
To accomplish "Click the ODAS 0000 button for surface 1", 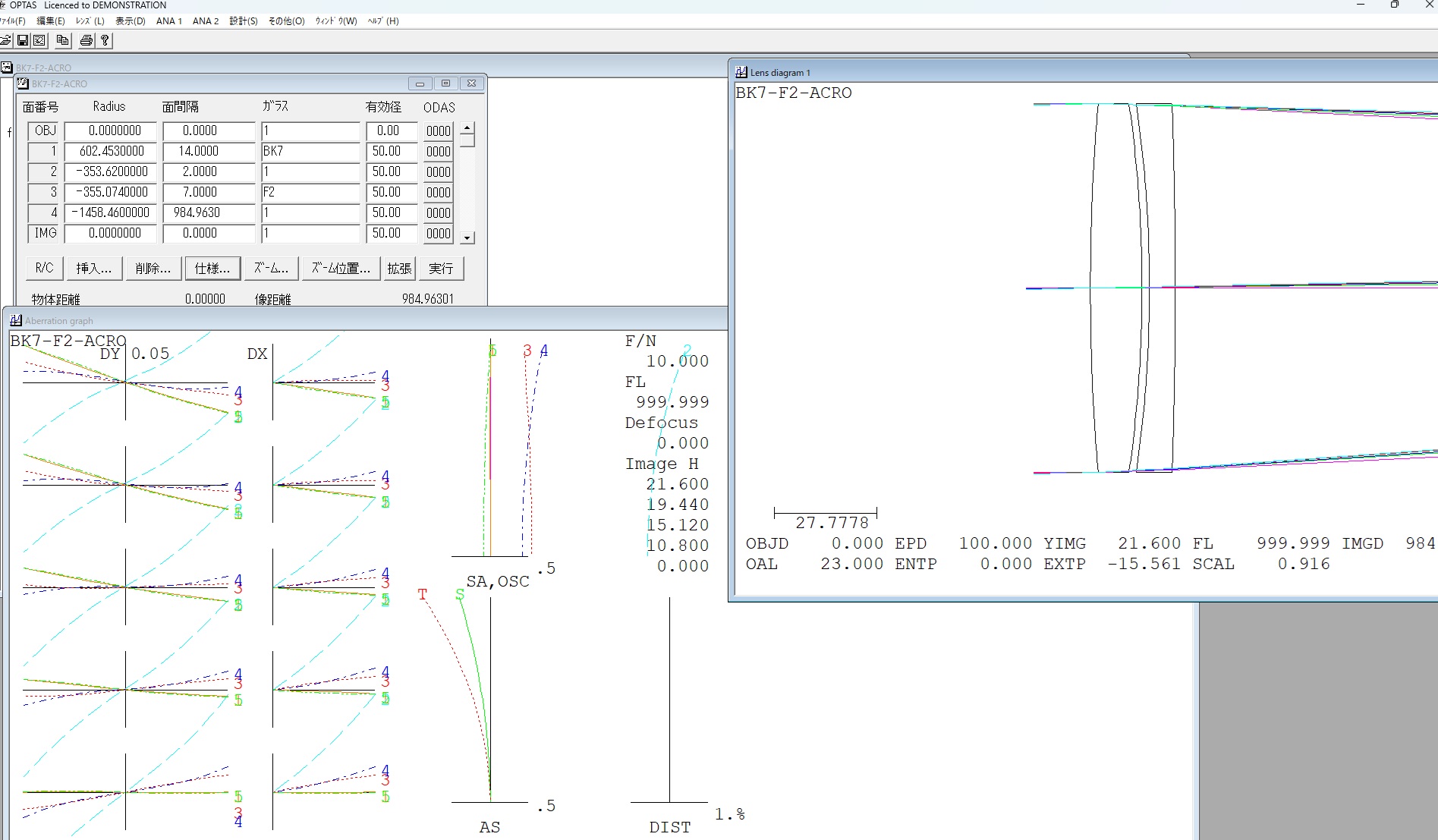I will click(x=439, y=152).
